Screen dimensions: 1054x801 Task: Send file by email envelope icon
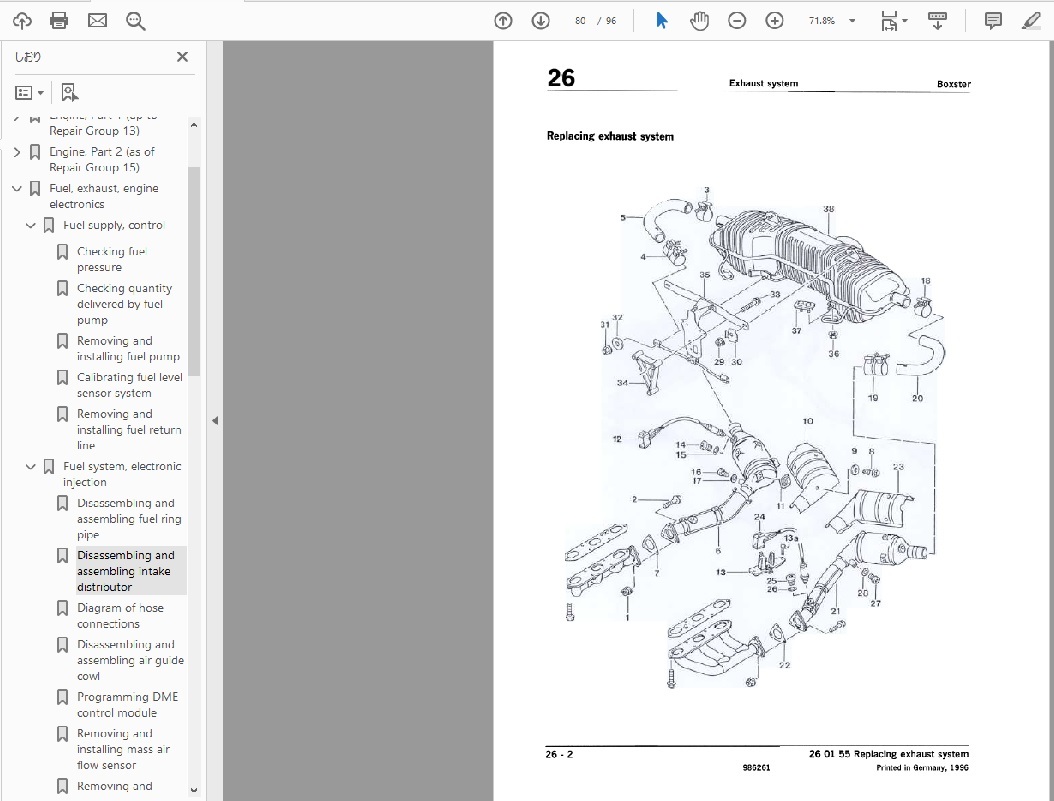click(97, 20)
